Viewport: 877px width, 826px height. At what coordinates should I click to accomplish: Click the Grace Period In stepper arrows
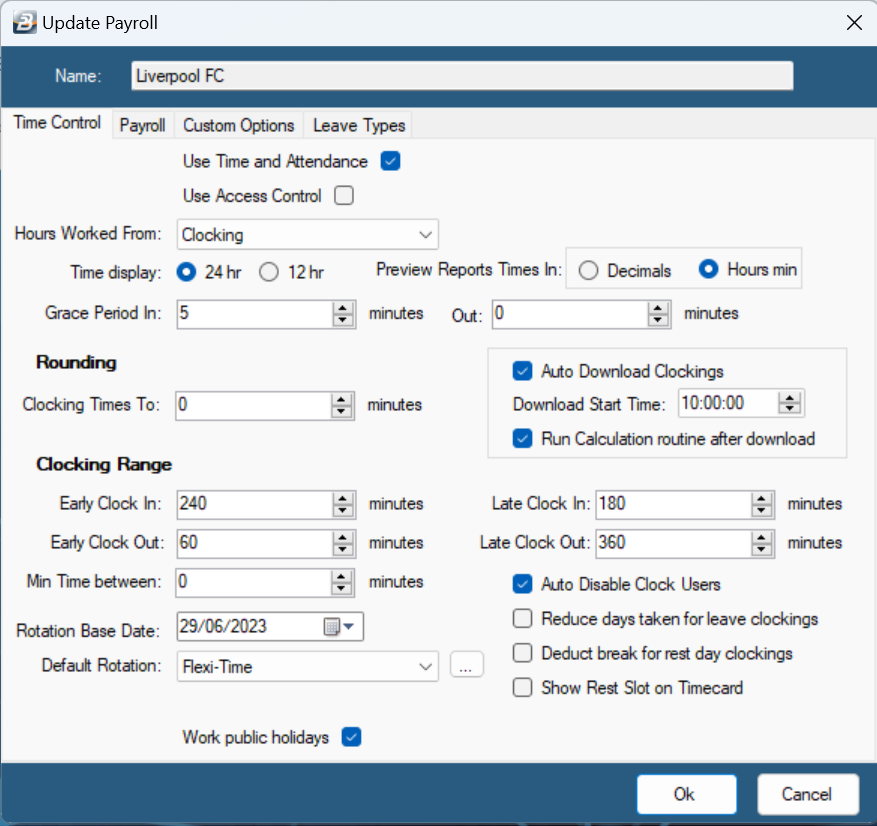343,314
